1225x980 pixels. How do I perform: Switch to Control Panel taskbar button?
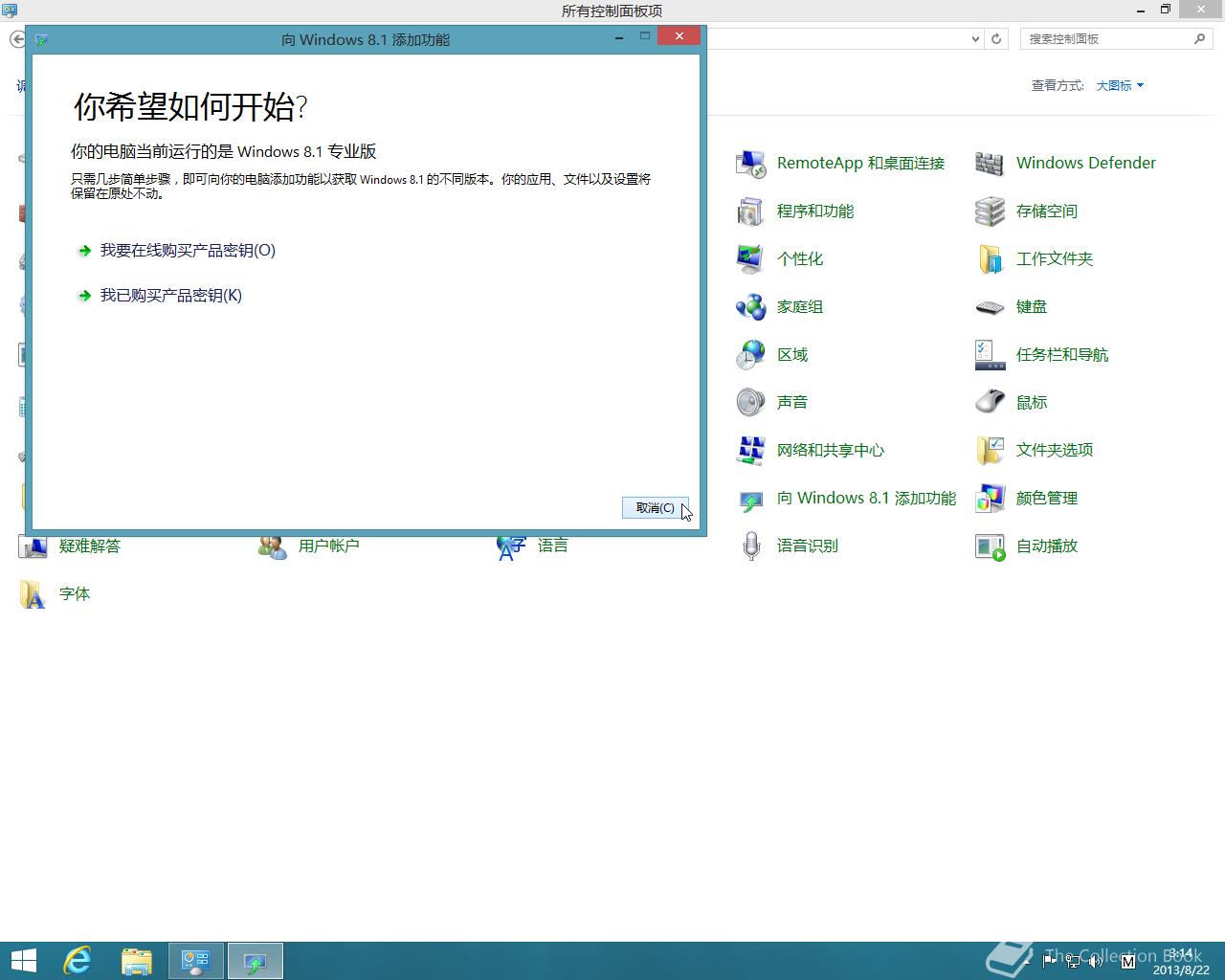[x=196, y=961]
